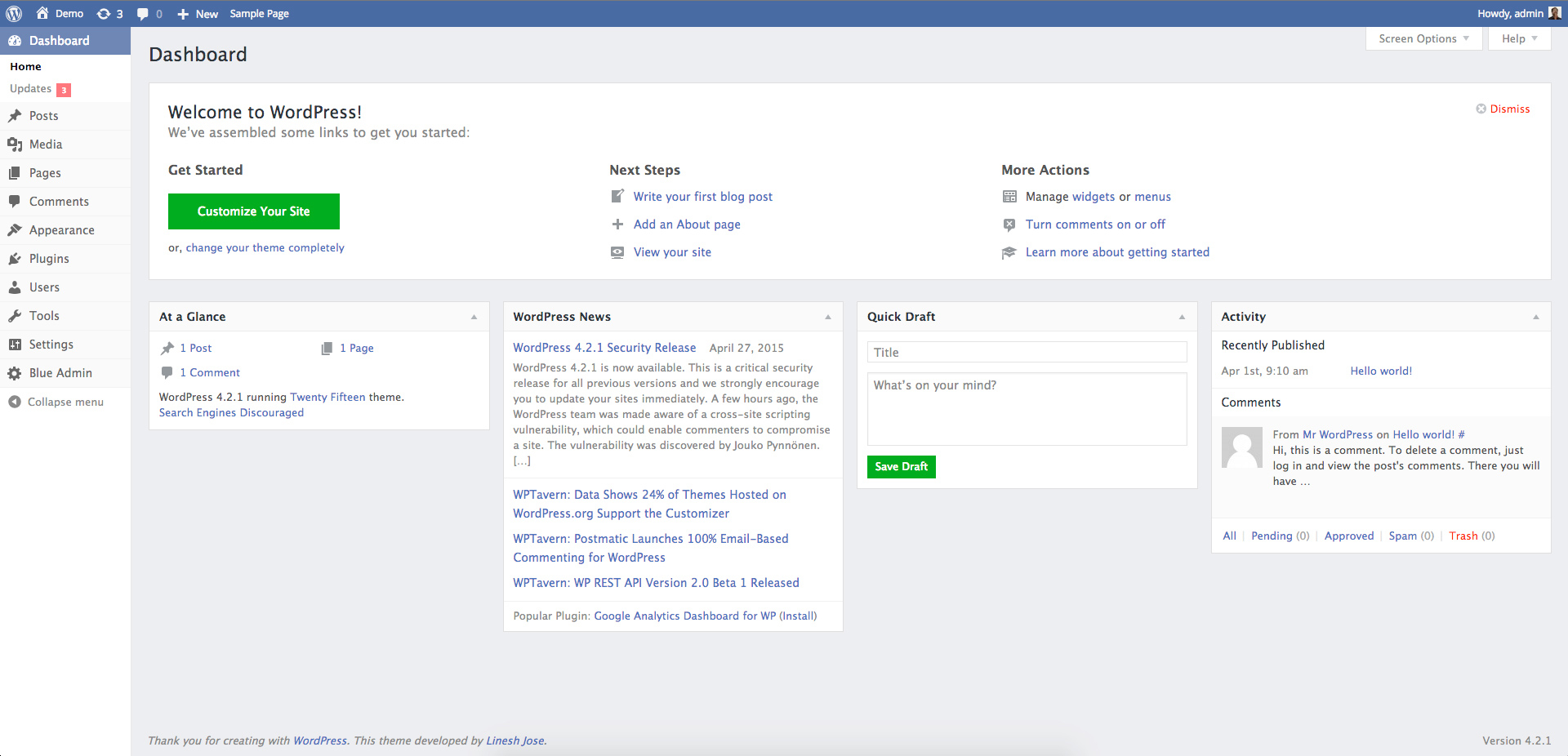Click the Posts pin icon in sidebar
Image resolution: width=1568 pixels, height=756 pixels.
[x=15, y=116]
